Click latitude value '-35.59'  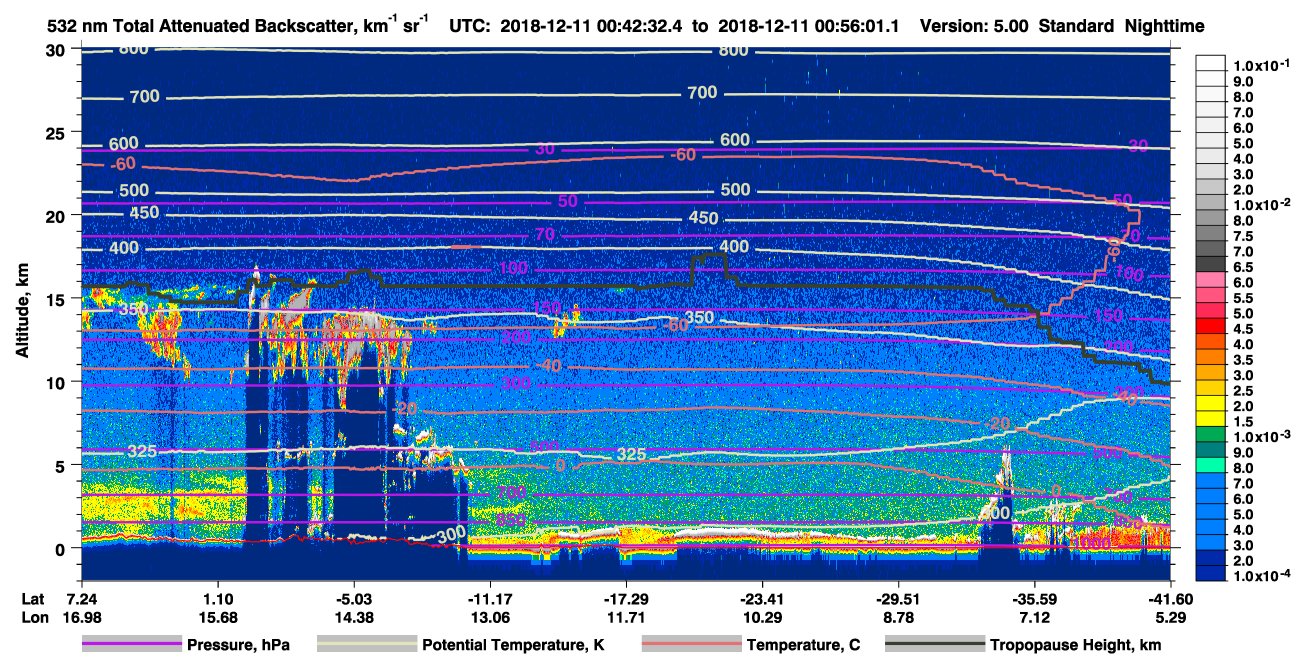[x=1034, y=599]
